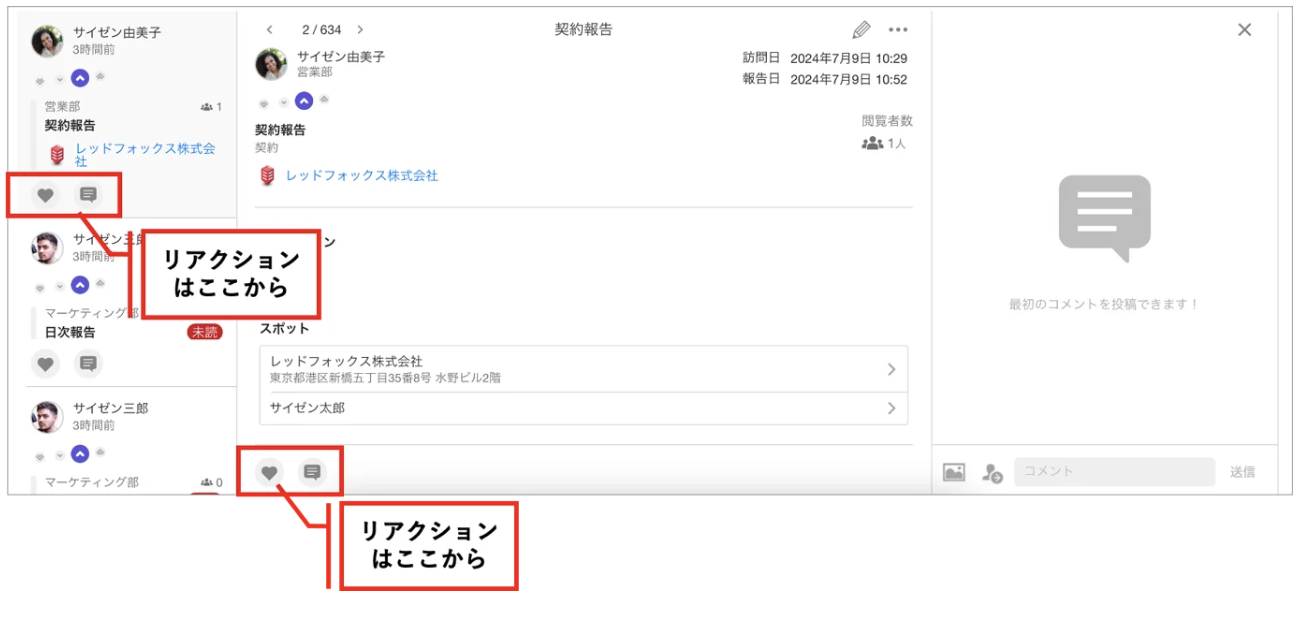The image size is (1310, 634).
Task: Click the viewer count icon on the 営業部 card
Action: click(207, 106)
